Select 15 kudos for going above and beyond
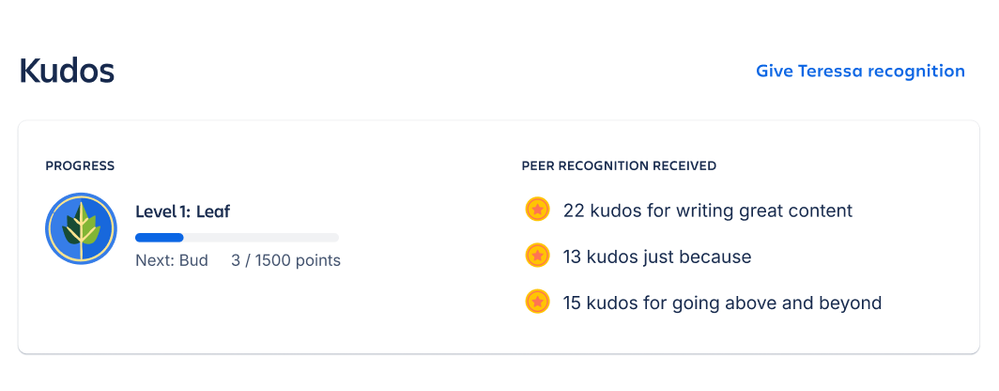The width and height of the screenshot is (999, 391). pyautogui.click(x=722, y=302)
